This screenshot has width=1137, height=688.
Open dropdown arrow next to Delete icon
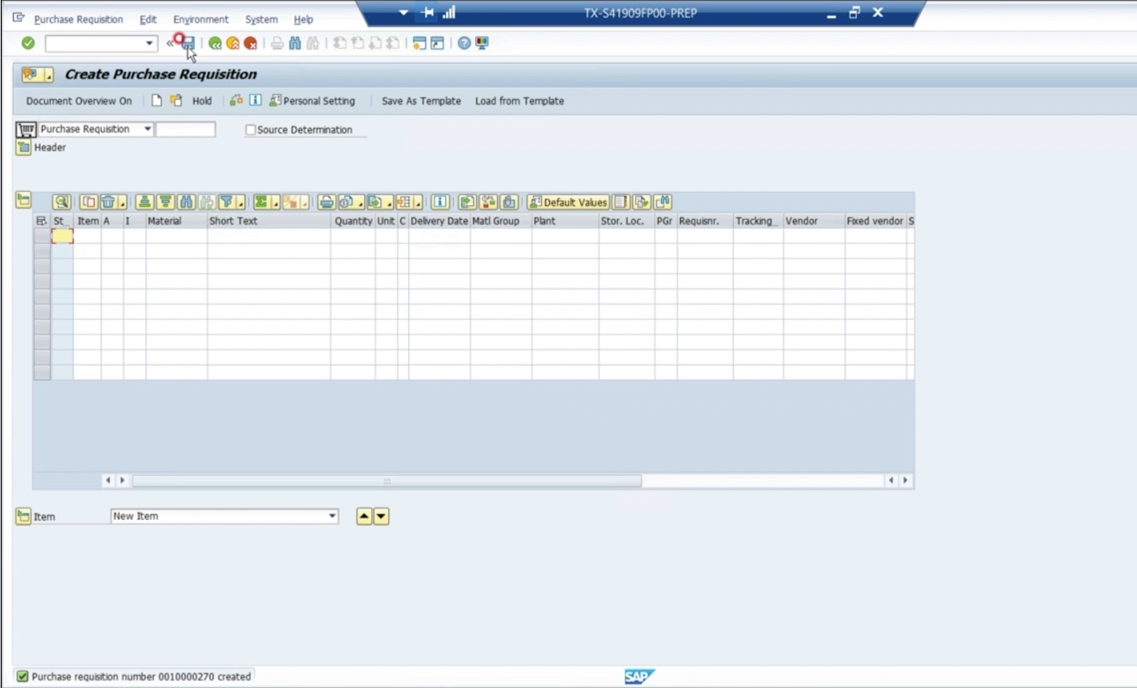tap(122, 202)
